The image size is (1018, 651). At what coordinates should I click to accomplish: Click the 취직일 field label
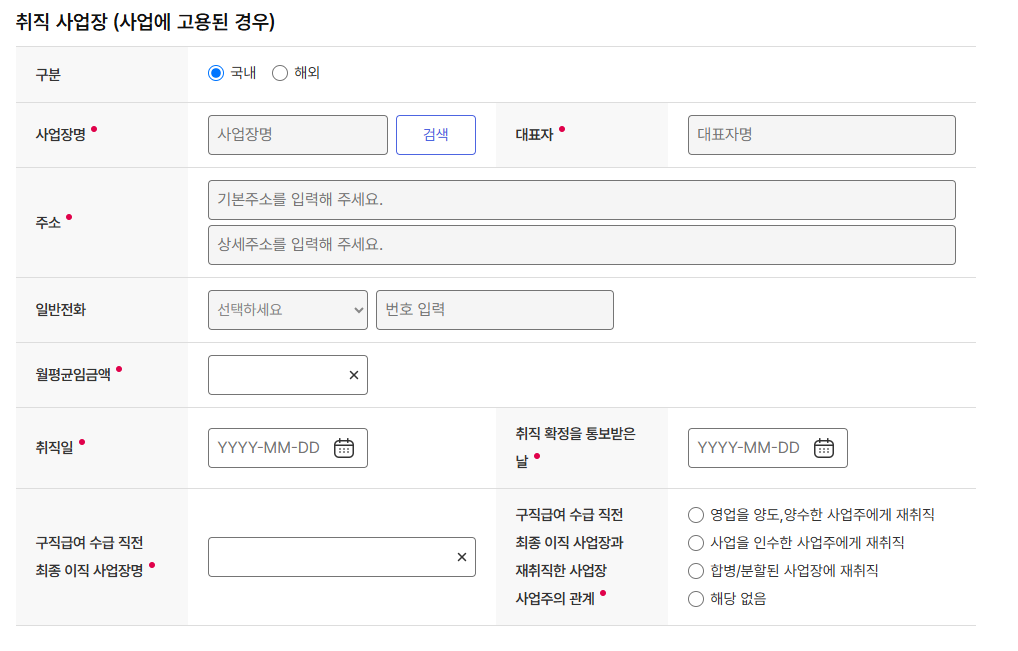pos(55,448)
